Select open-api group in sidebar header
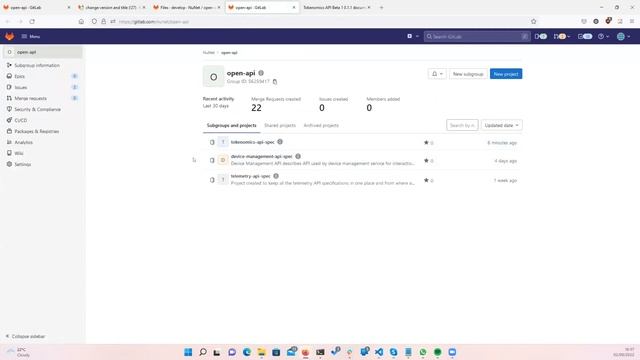 42,52
